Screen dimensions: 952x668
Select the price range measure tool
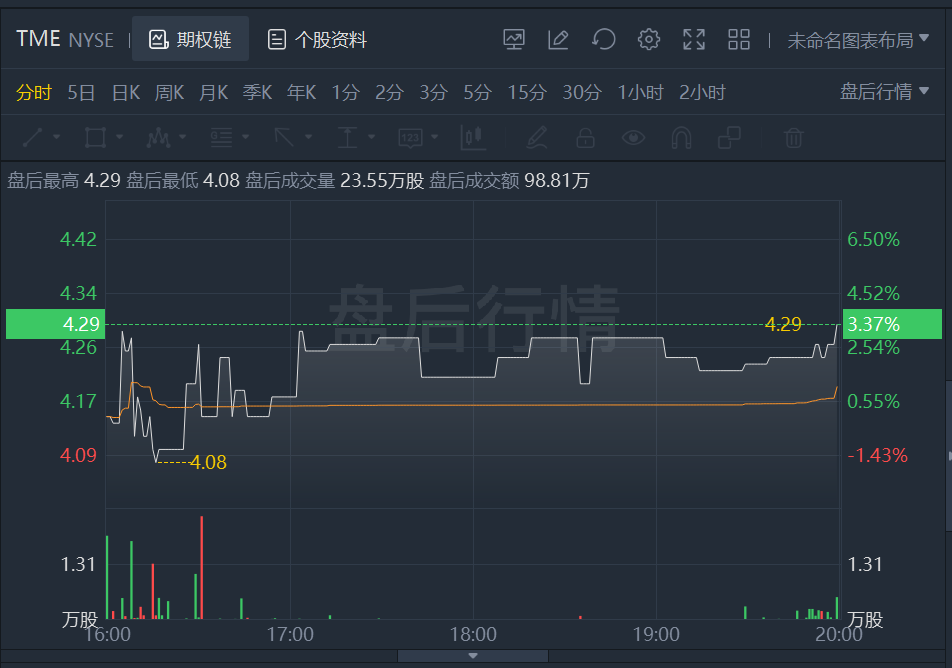pyautogui.click(x=347, y=138)
